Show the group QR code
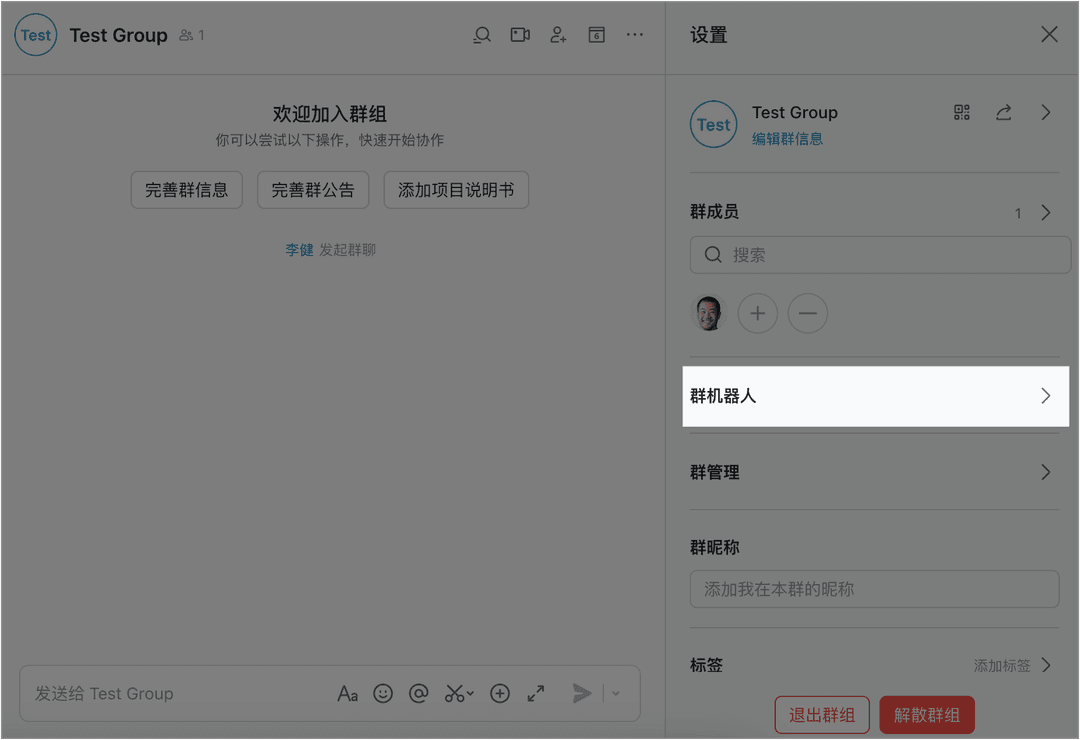The width and height of the screenshot is (1080, 740). coord(962,112)
